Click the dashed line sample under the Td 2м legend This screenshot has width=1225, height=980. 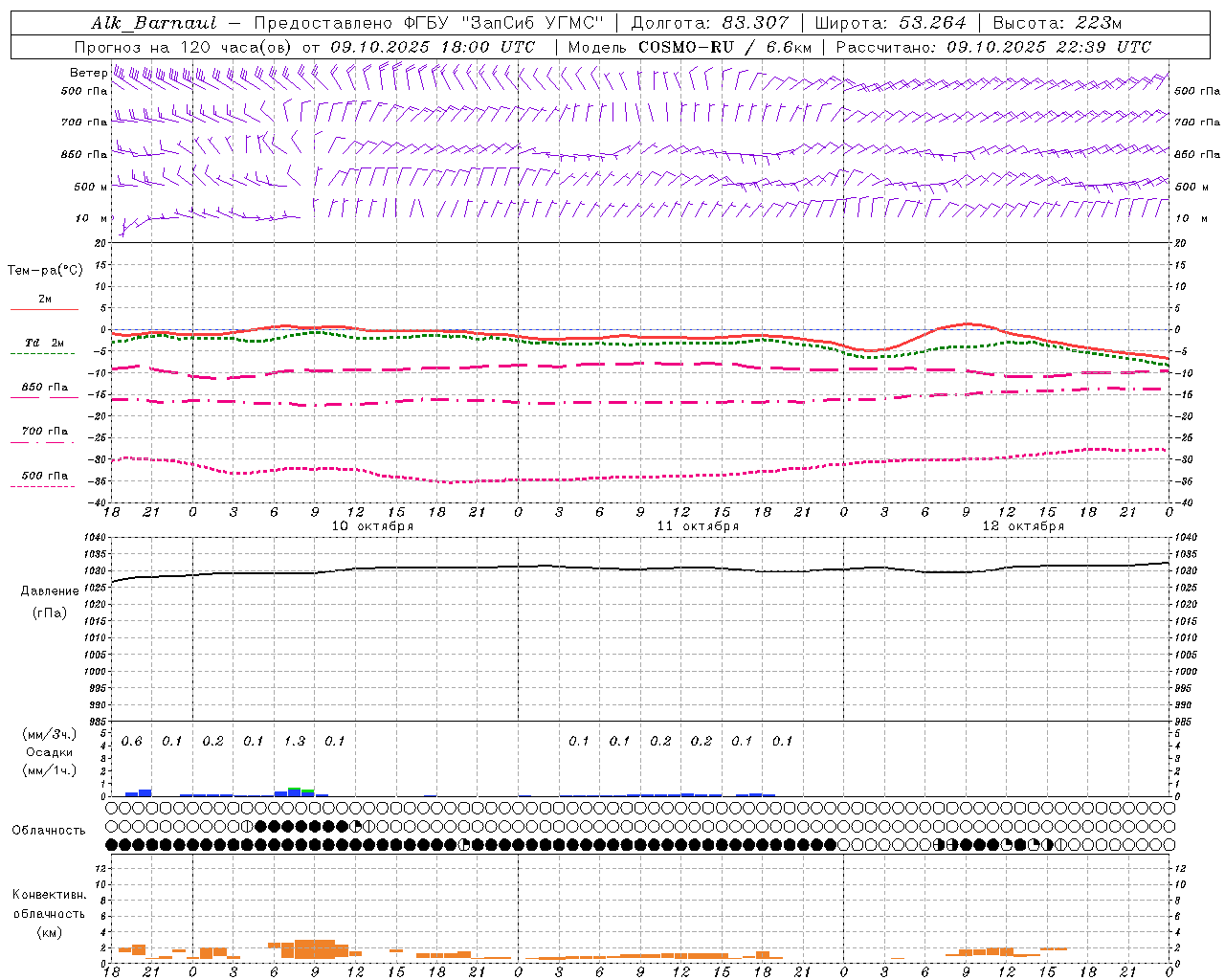[42, 353]
